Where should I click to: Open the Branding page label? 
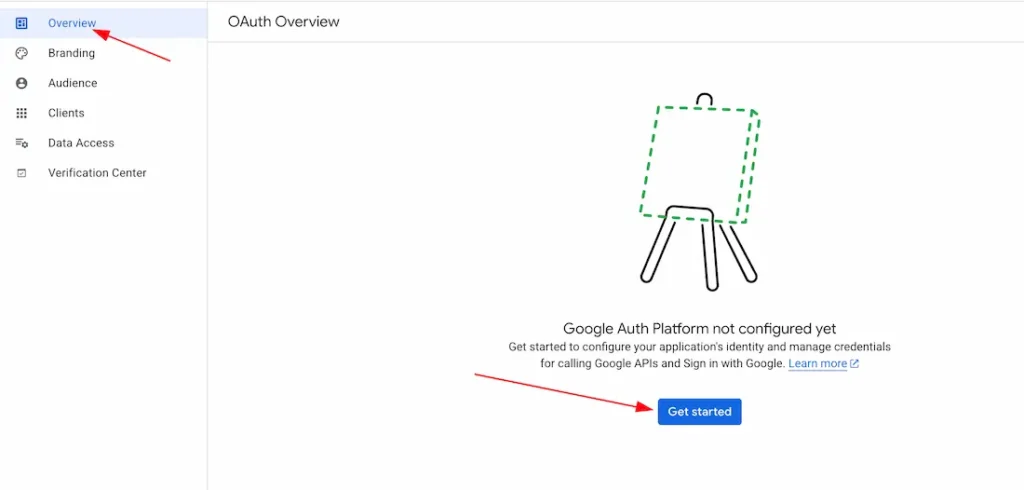click(x=71, y=53)
